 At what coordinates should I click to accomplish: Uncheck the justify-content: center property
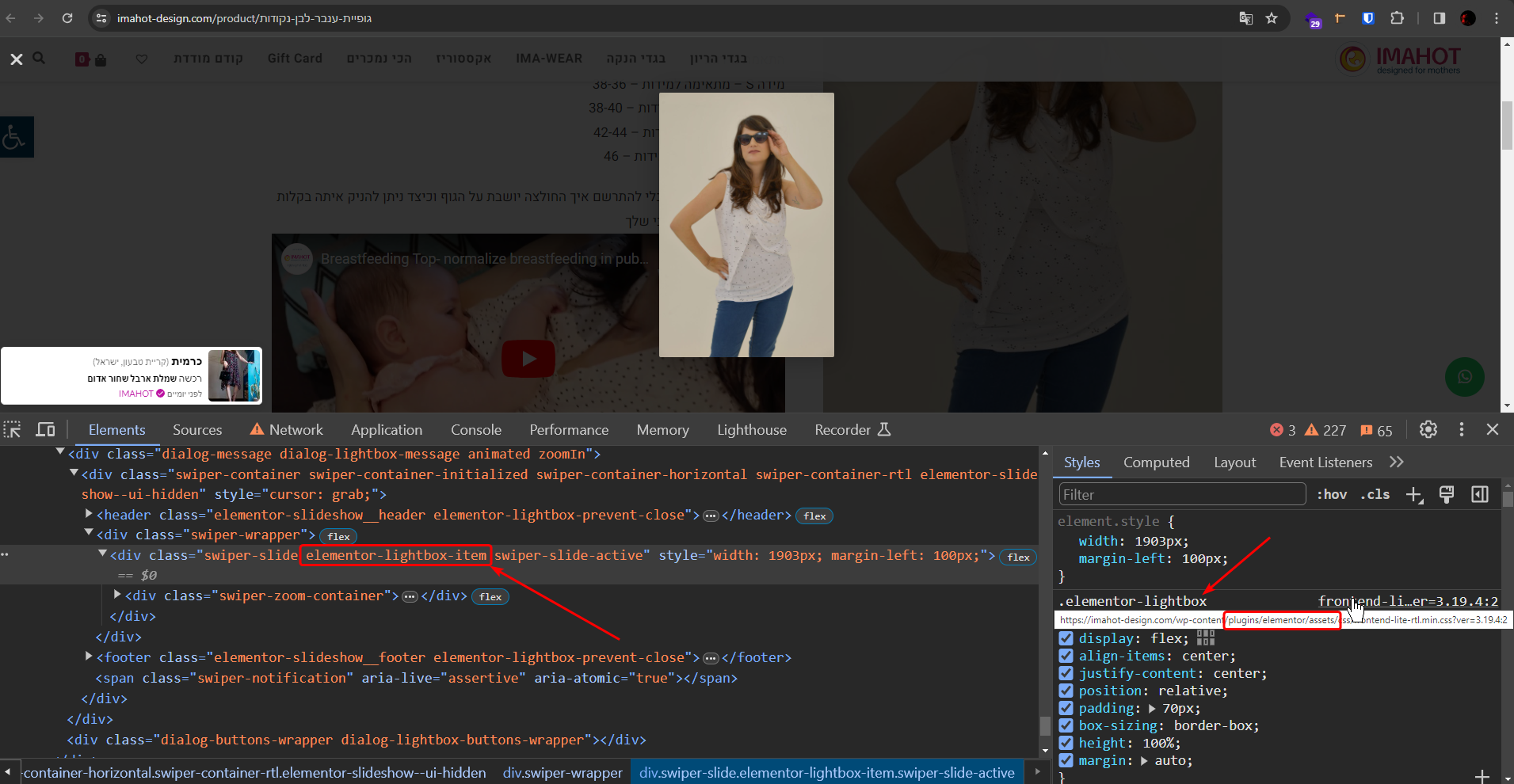pos(1066,673)
